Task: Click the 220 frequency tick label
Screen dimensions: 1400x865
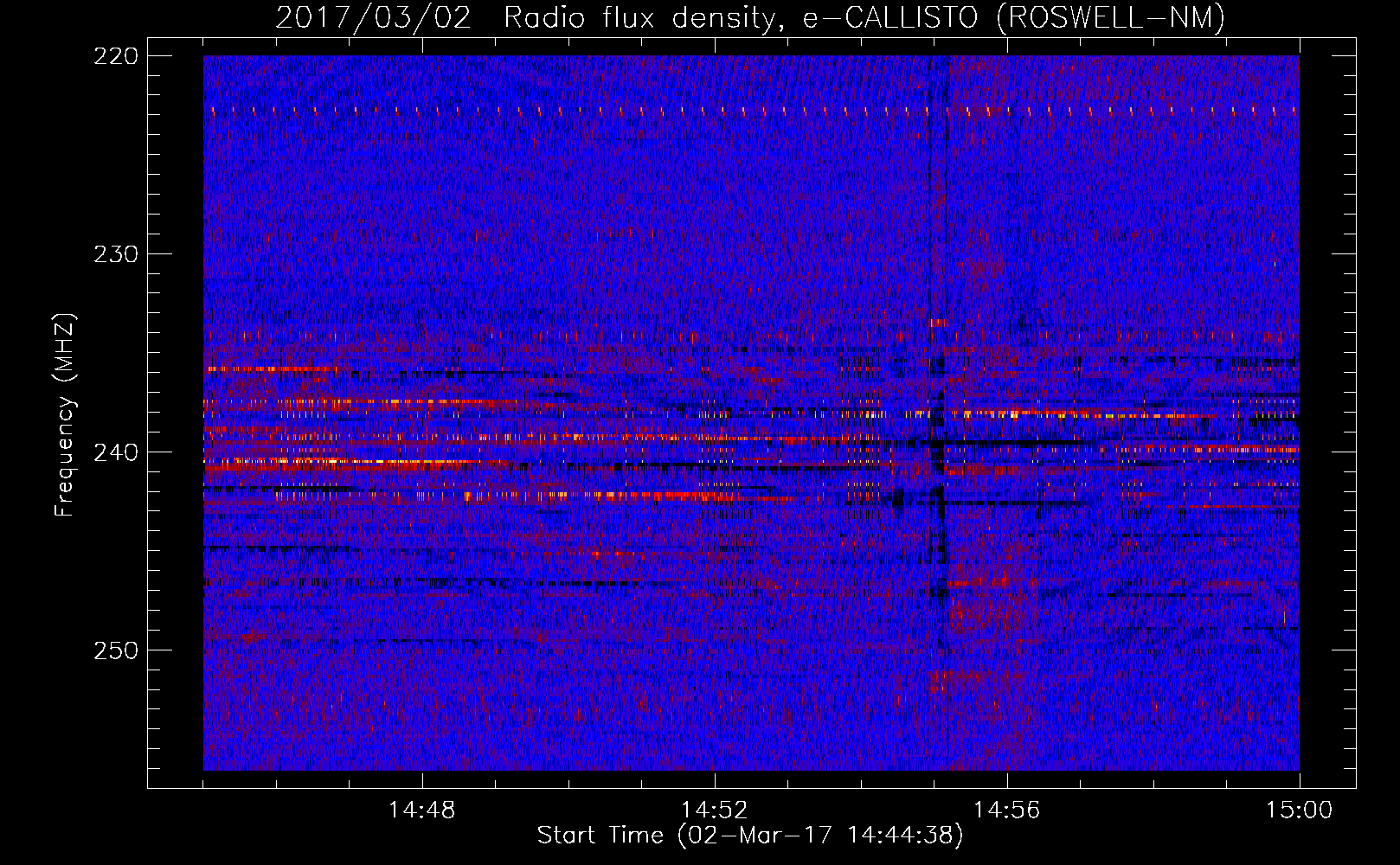Action: (x=115, y=56)
